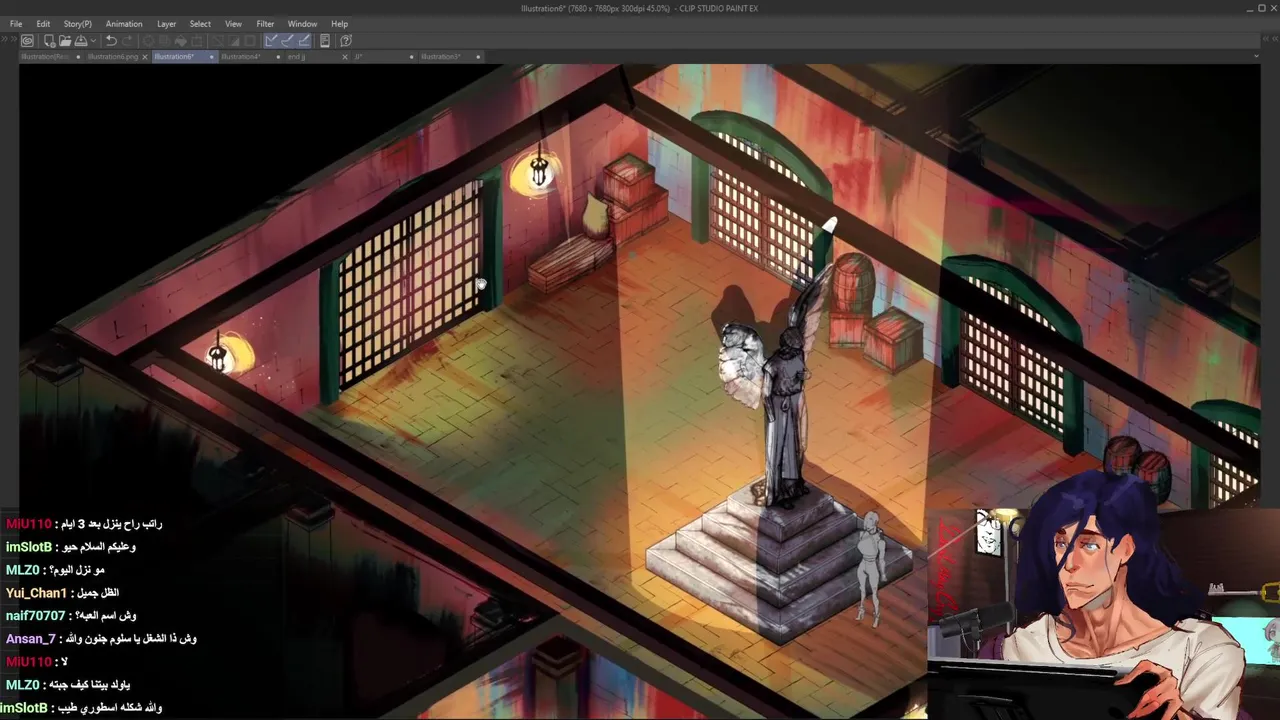Screen dimensions: 1280x720
Task: Close the Illustration6.png tab
Action: (x=145, y=57)
